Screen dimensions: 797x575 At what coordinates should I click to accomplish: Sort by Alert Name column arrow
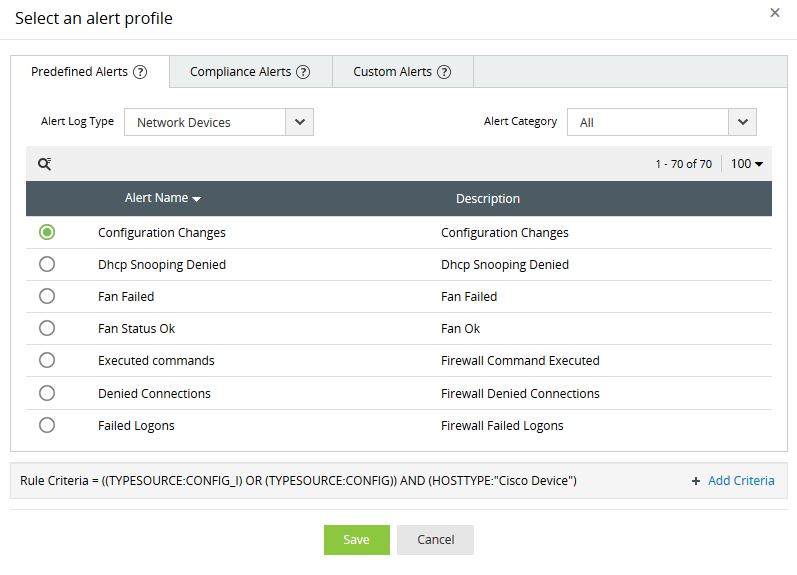click(196, 199)
